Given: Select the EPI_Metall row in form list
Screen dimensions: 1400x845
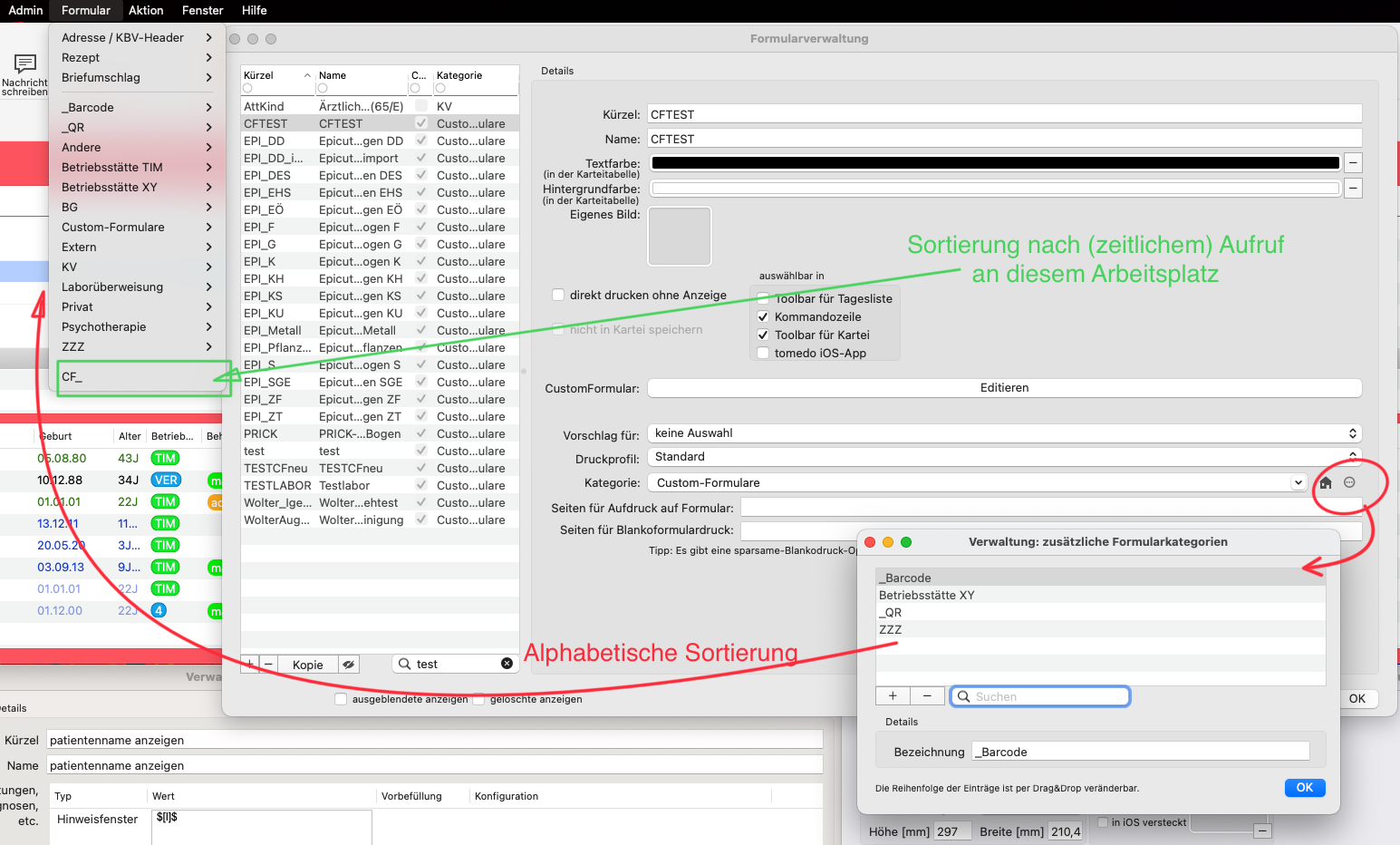Looking at the screenshot, I should click(x=380, y=330).
